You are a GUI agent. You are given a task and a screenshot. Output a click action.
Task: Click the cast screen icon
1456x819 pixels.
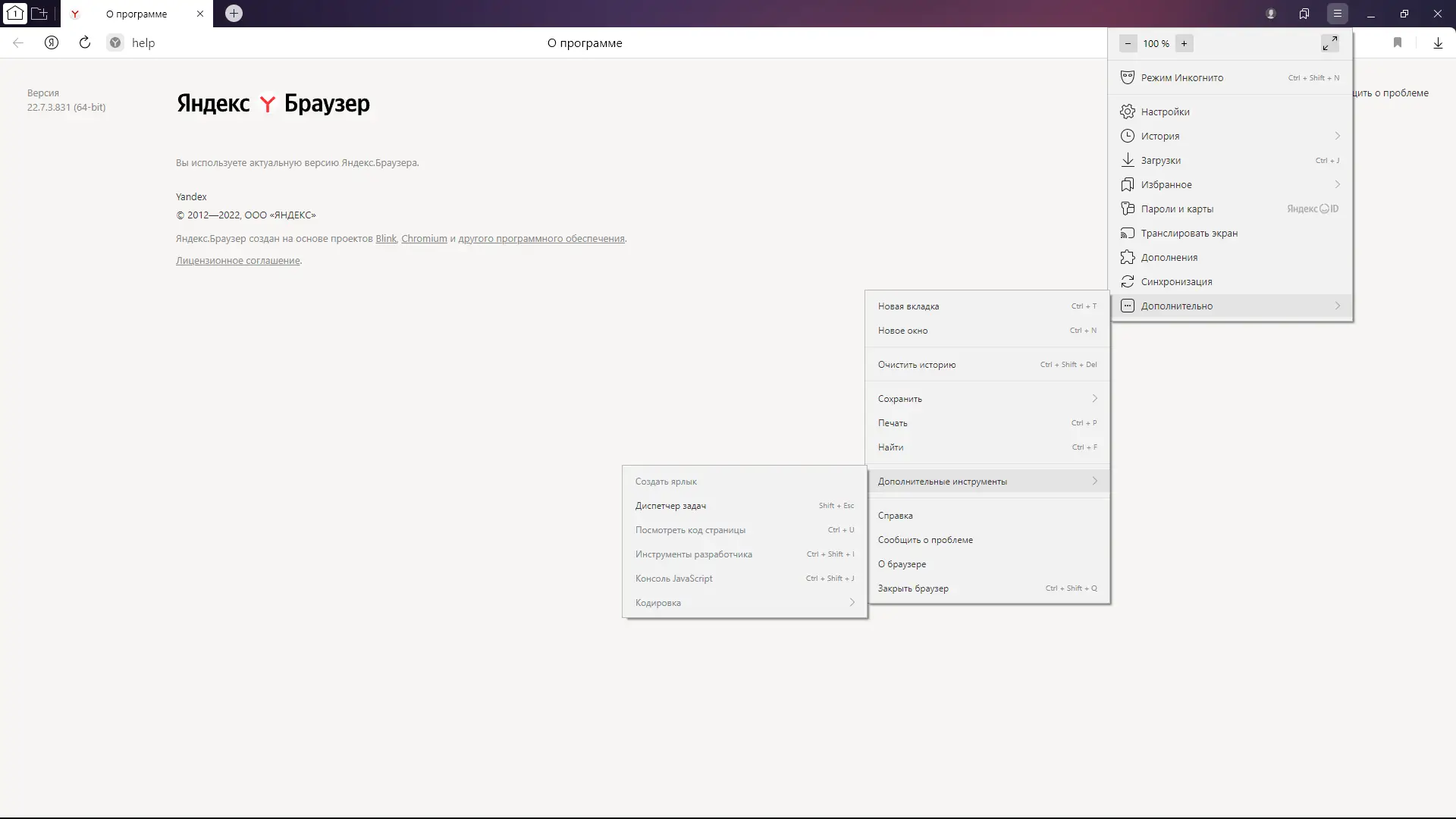coord(1128,233)
